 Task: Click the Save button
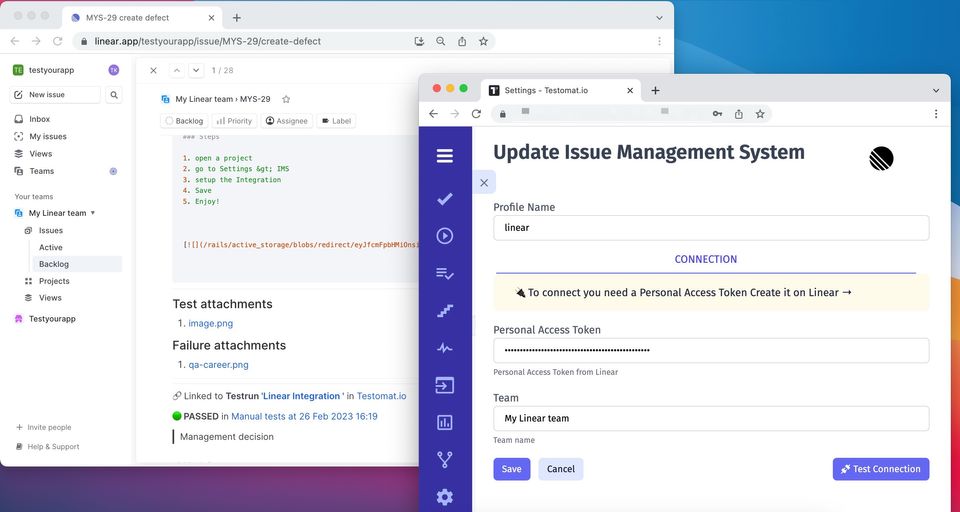512,469
